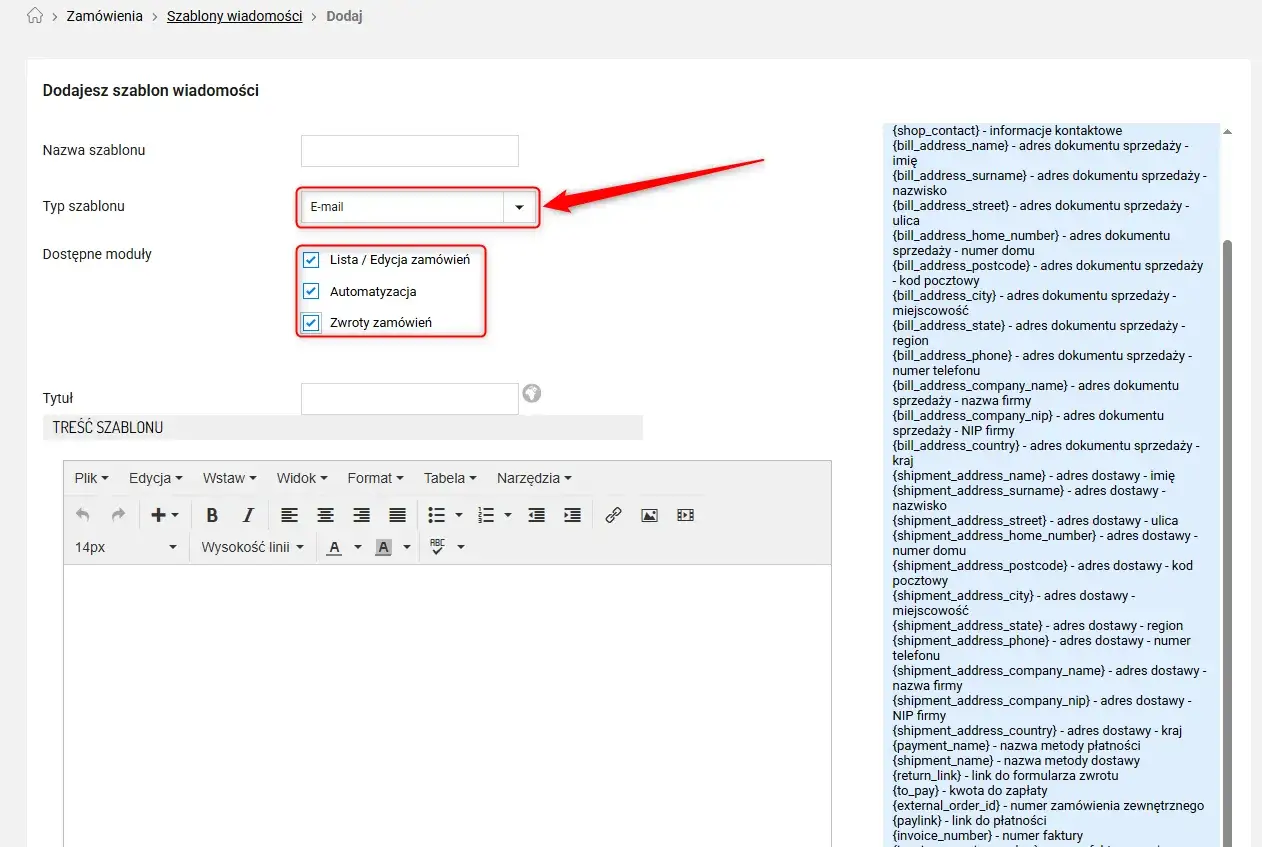Click the scrollbar up arrow
The width and height of the screenshot is (1262, 847).
[1228, 131]
